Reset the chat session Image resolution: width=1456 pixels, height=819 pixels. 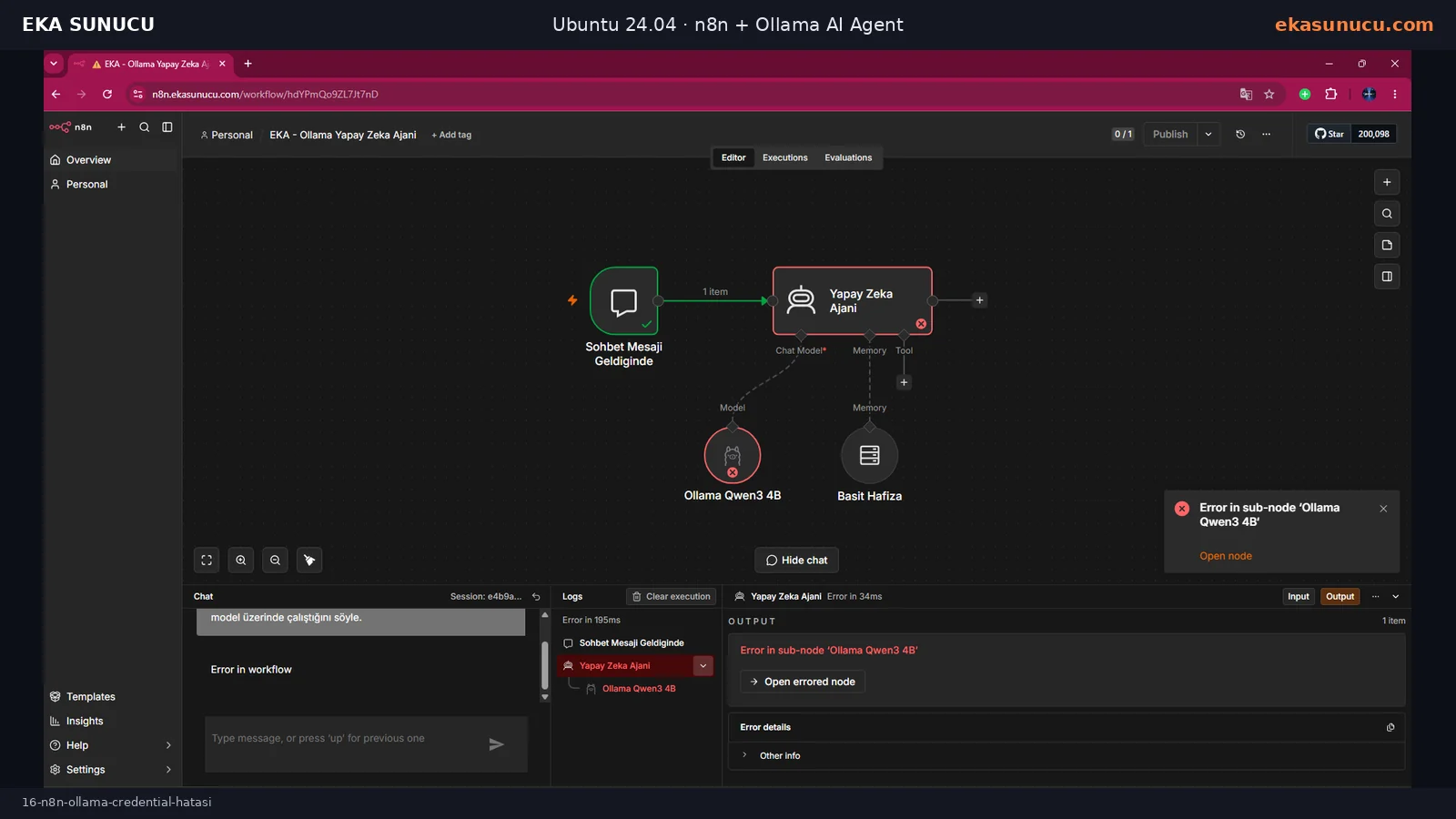point(536,597)
